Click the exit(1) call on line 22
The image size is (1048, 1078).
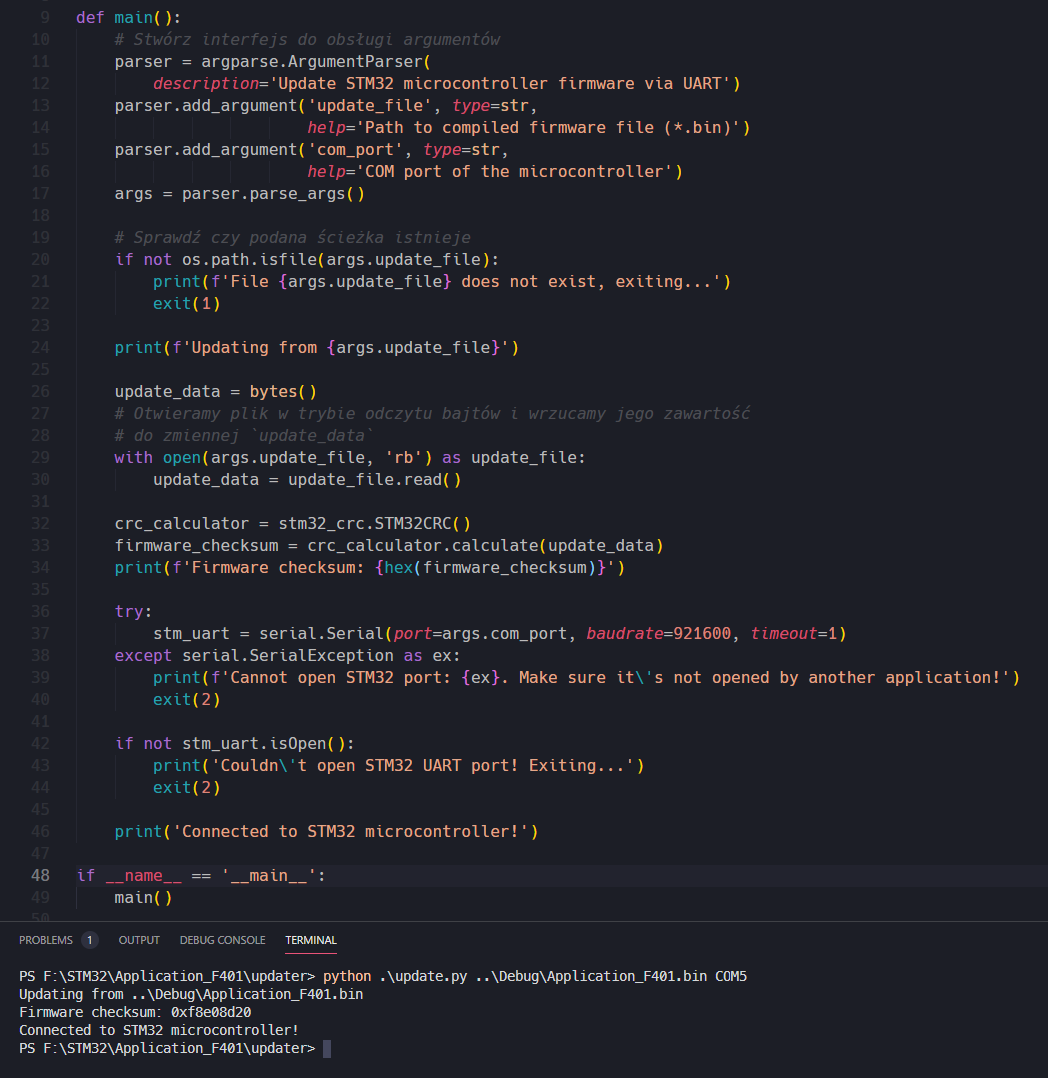(x=187, y=303)
